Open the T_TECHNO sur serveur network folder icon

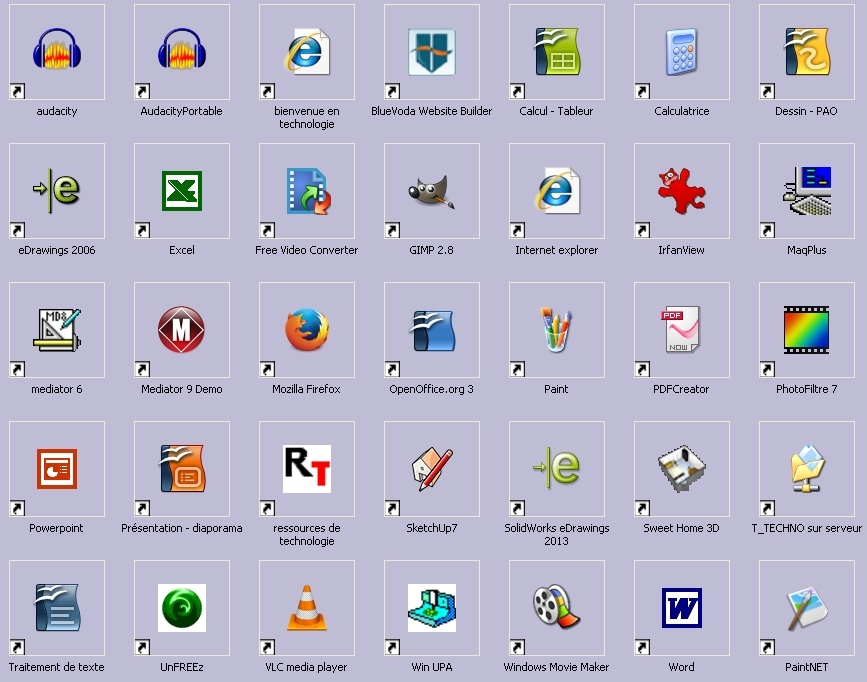[x=807, y=468]
